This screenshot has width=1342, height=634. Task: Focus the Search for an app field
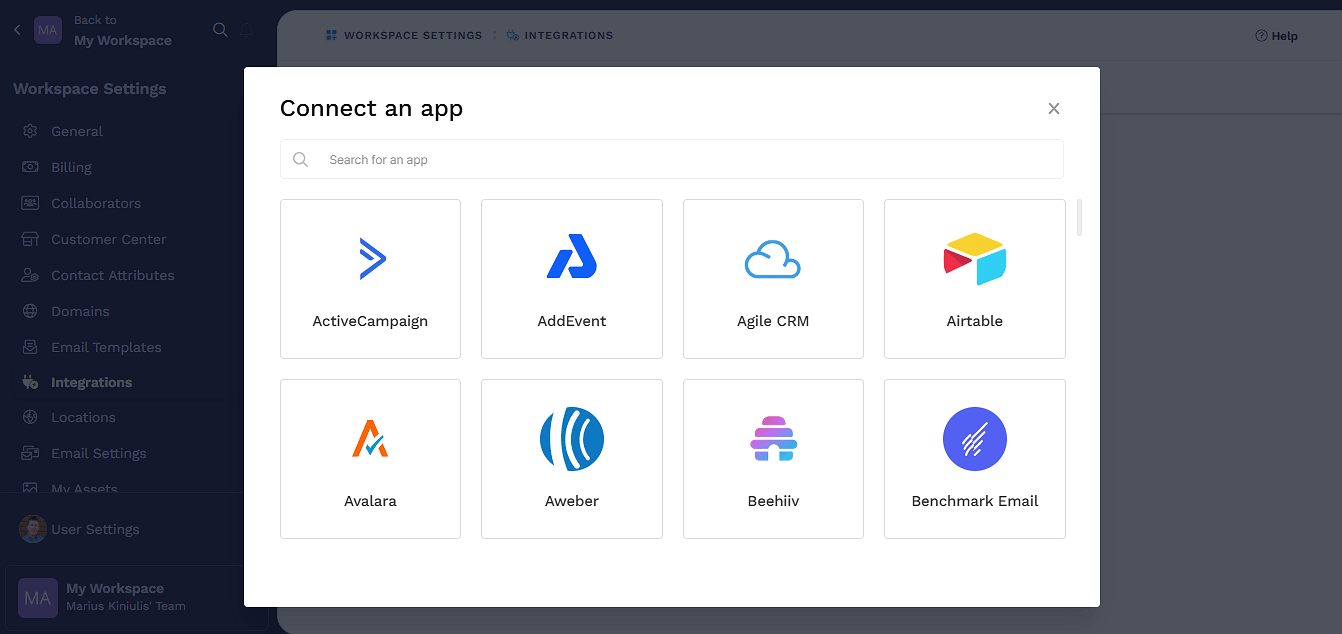[672, 159]
